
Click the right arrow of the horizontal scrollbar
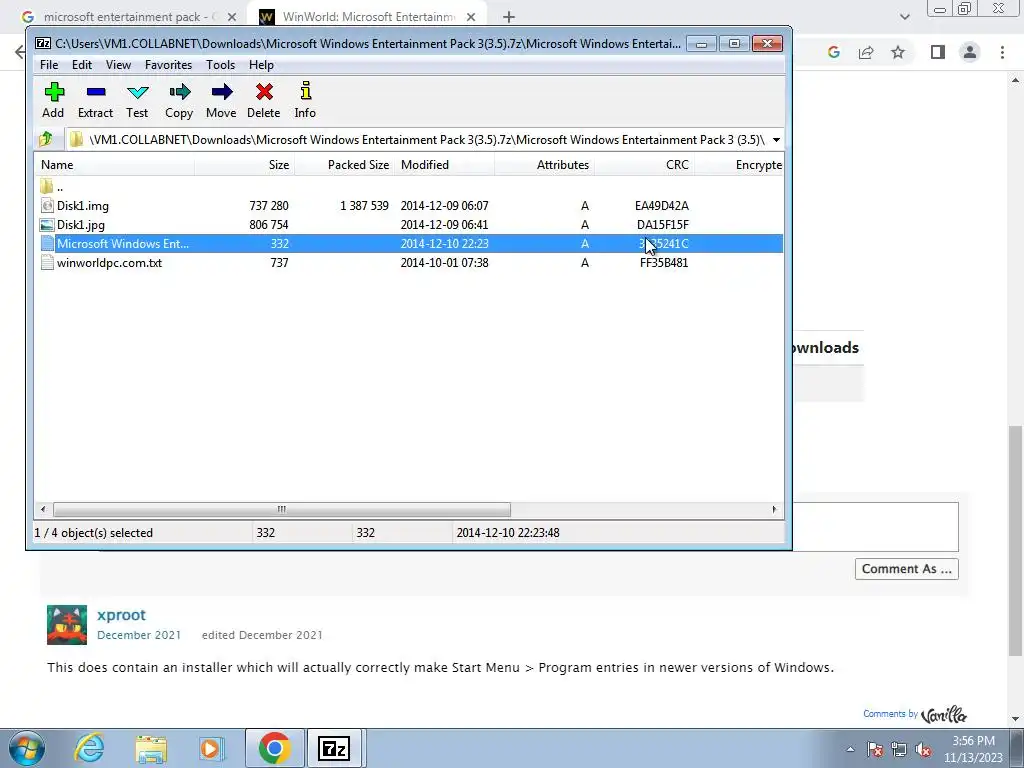(775, 509)
